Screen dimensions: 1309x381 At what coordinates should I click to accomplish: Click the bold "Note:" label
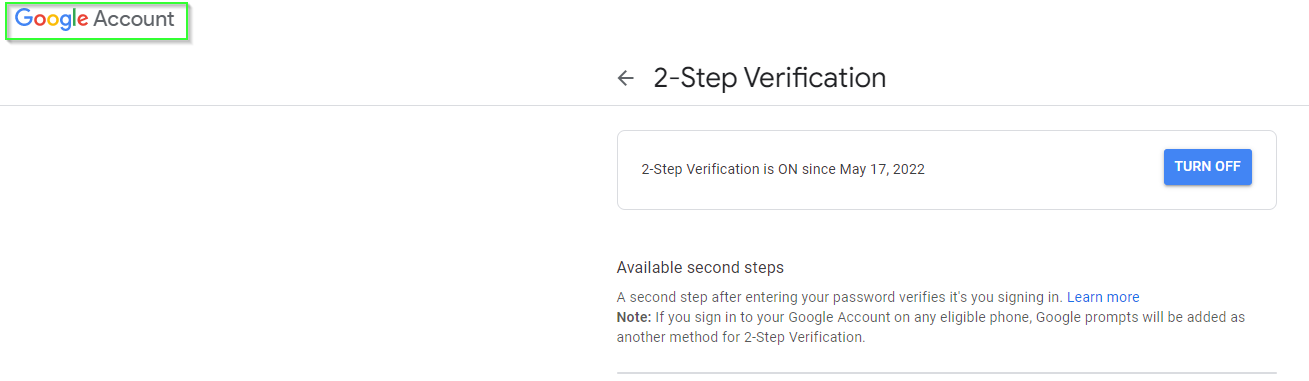[x=634, y=317]
